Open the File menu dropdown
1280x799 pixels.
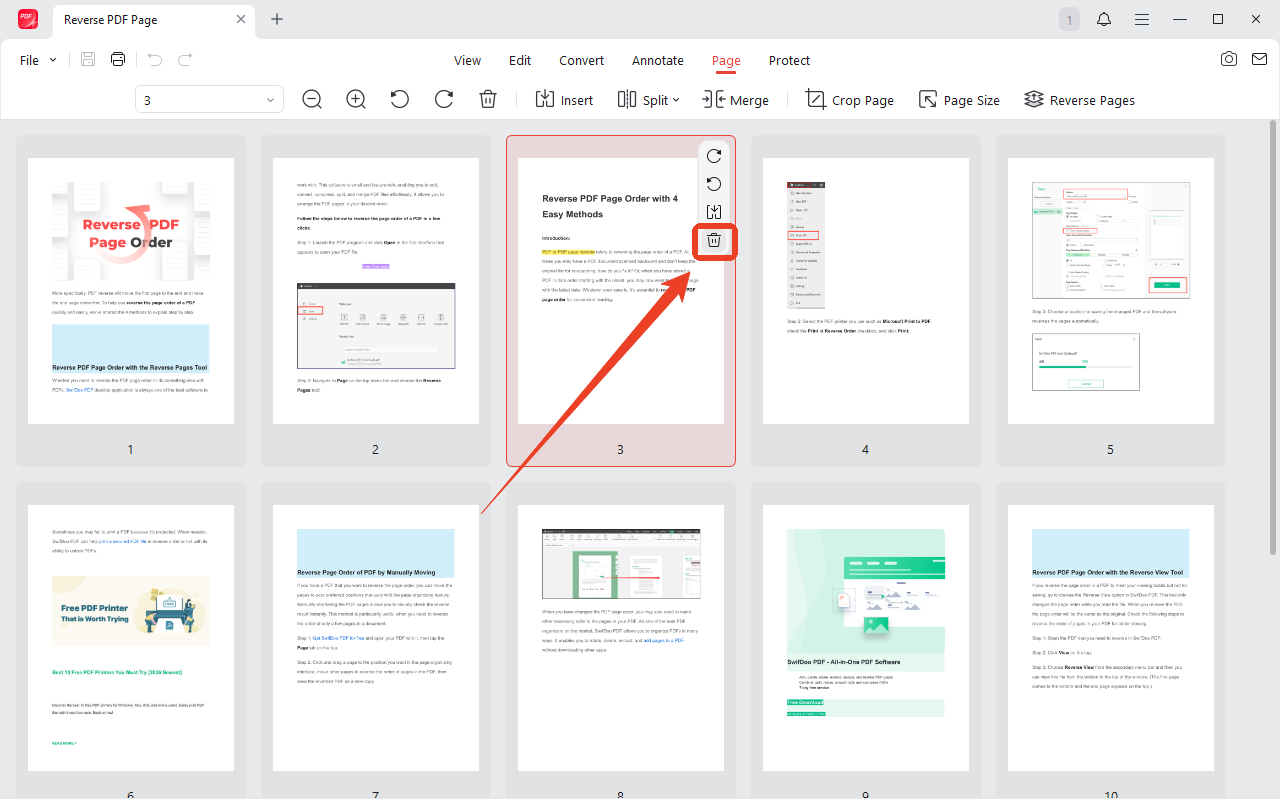coord(38,60)
